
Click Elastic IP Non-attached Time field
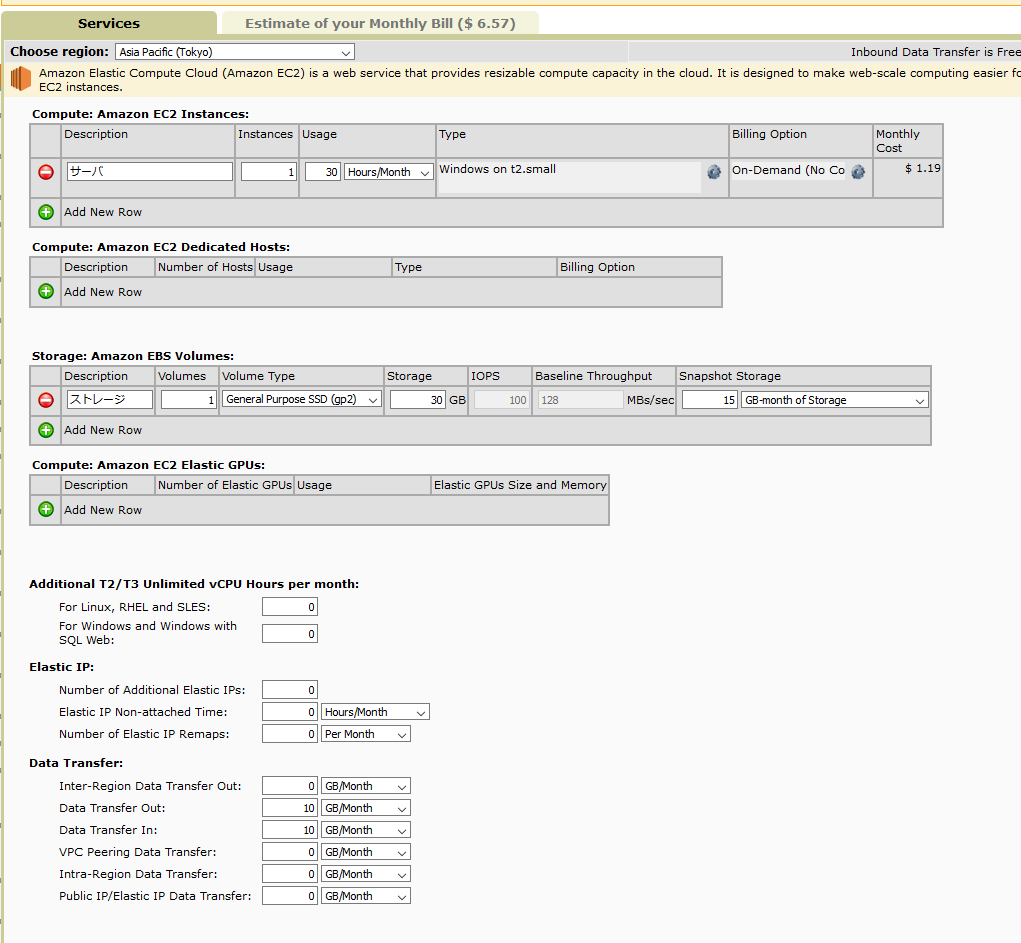pos(290,712)
